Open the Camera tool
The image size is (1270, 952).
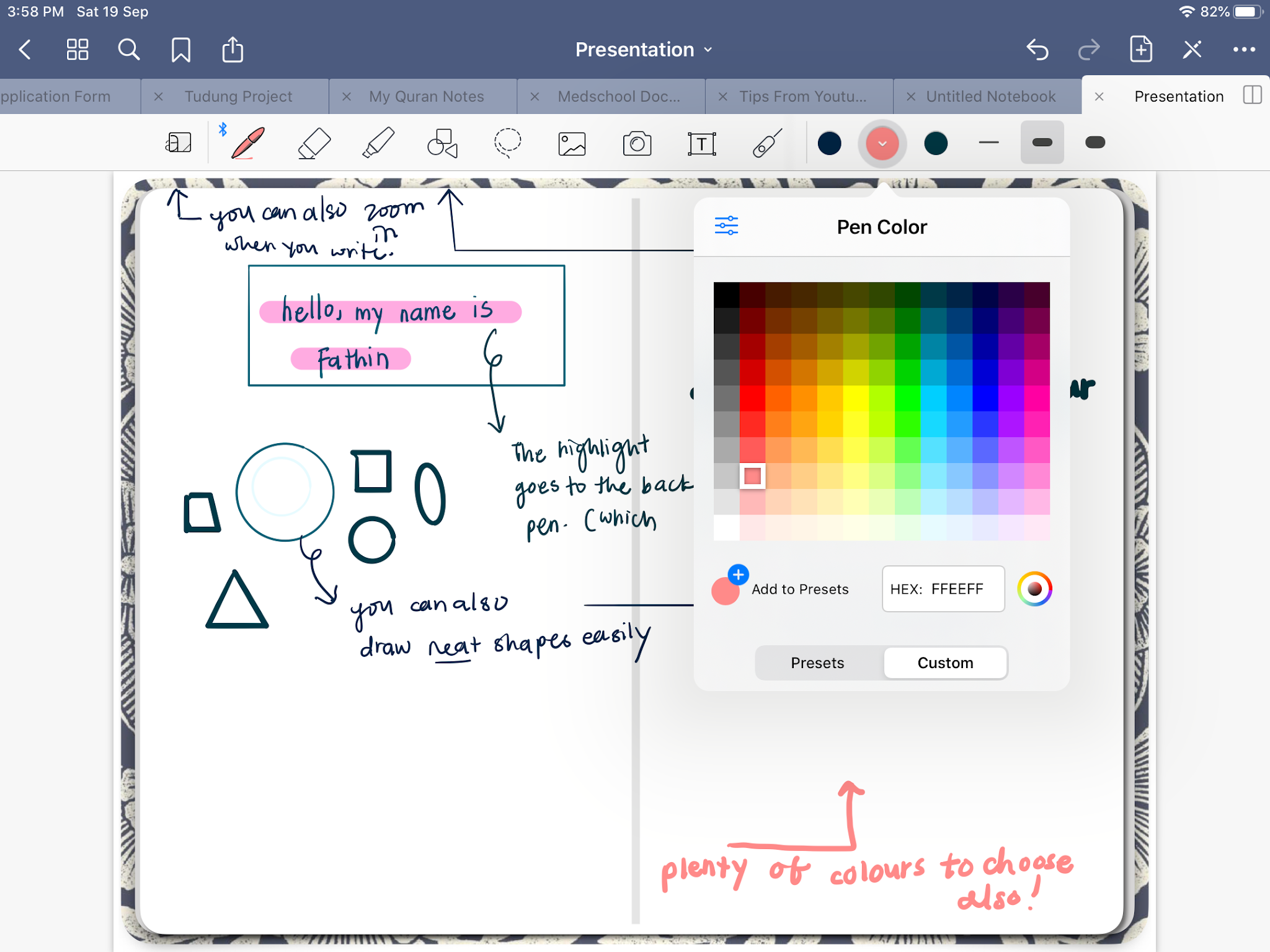click(637, 143)
